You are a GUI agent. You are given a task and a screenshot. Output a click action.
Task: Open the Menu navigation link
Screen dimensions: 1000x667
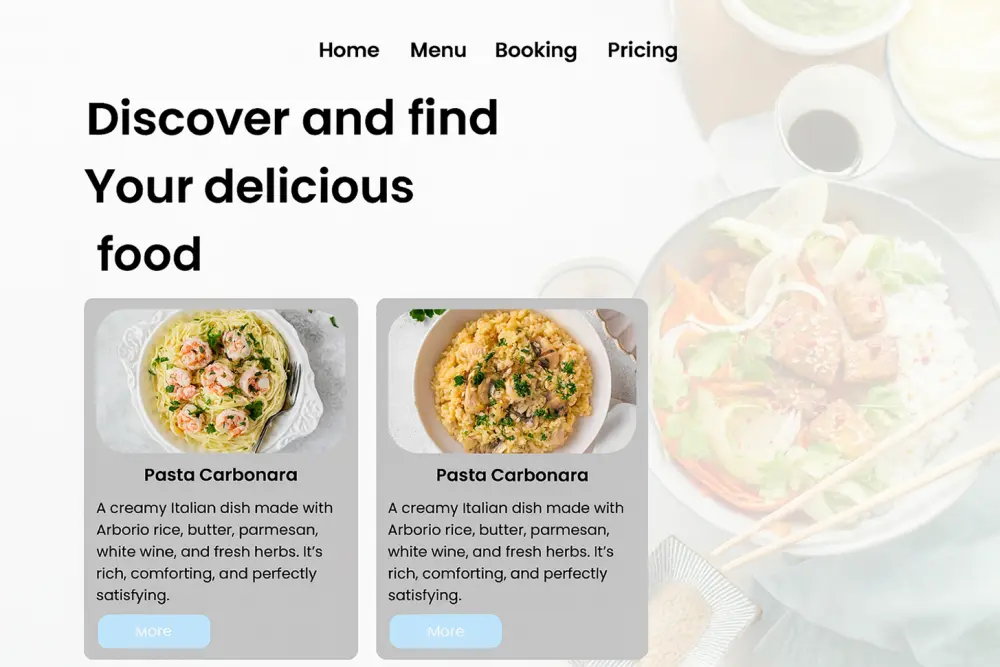coord(438,50)
